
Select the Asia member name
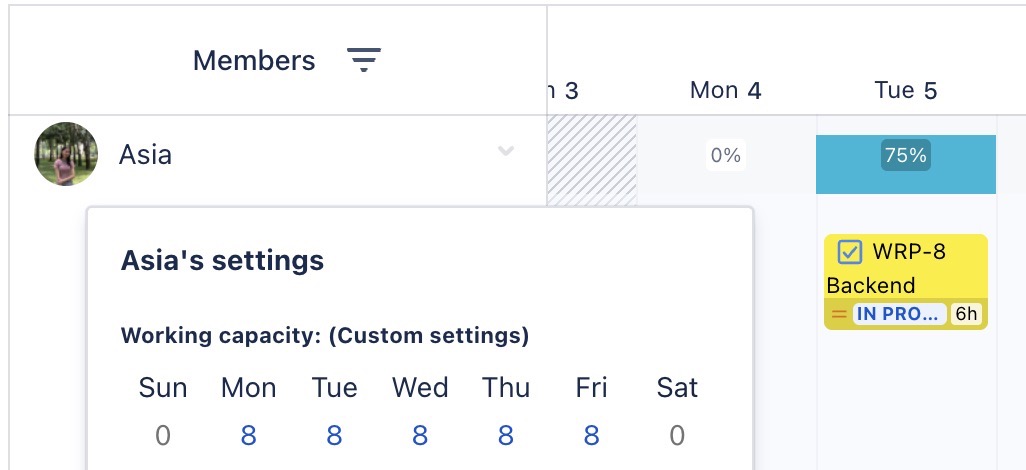coord(145,155)
